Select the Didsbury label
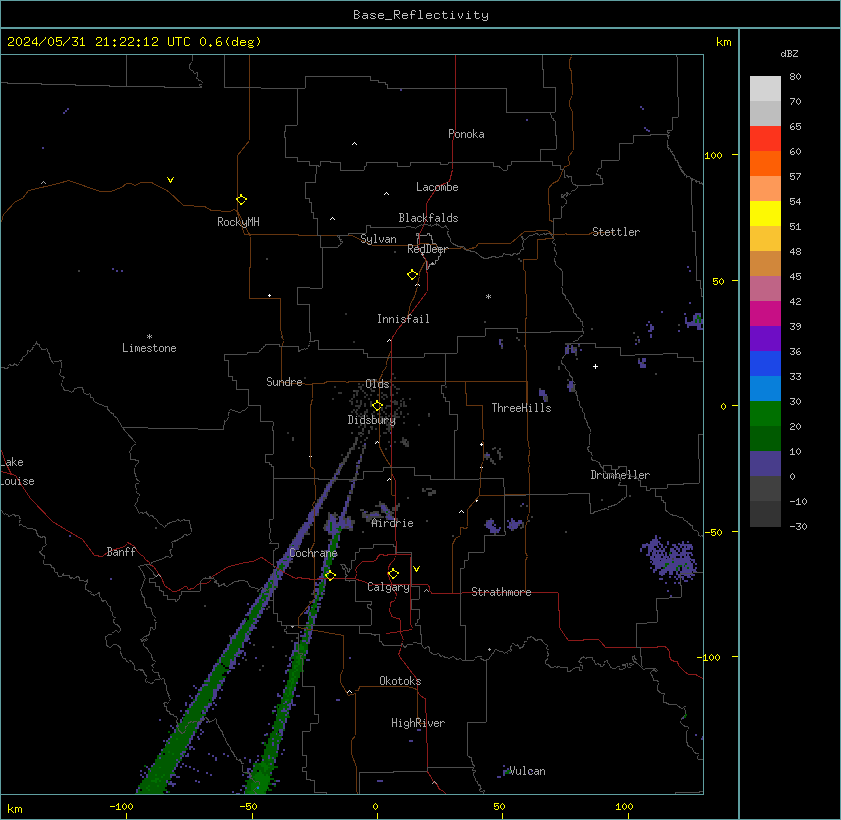Screen dimensions: 841x820 point(371,420)
